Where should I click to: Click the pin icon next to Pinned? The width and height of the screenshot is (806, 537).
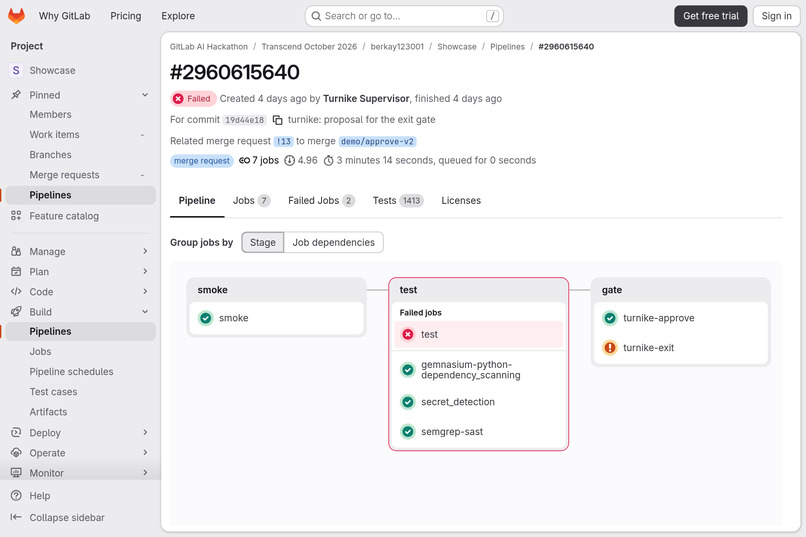[16, 95]
